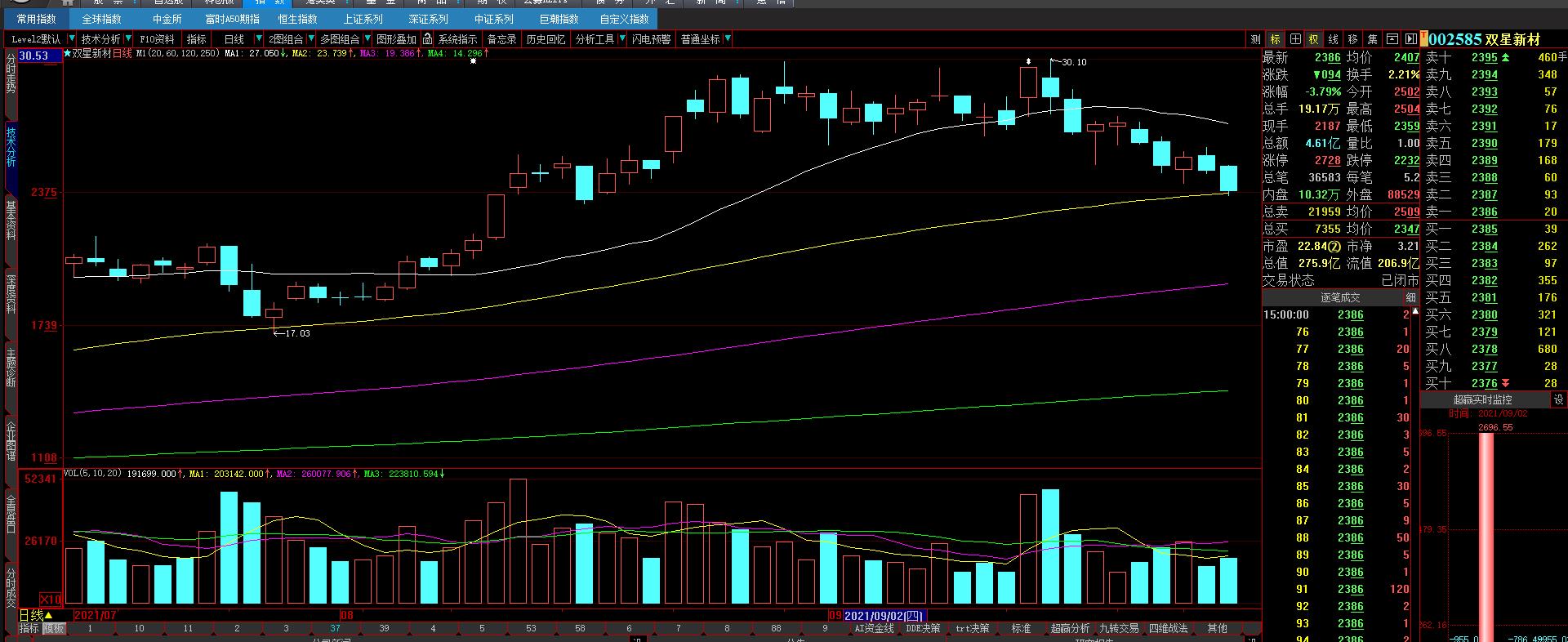Image resolution: width=1568 pixels, height=642 pixels.
Task: Click the 移 move icon
Action: click(x=1353, y=39)
